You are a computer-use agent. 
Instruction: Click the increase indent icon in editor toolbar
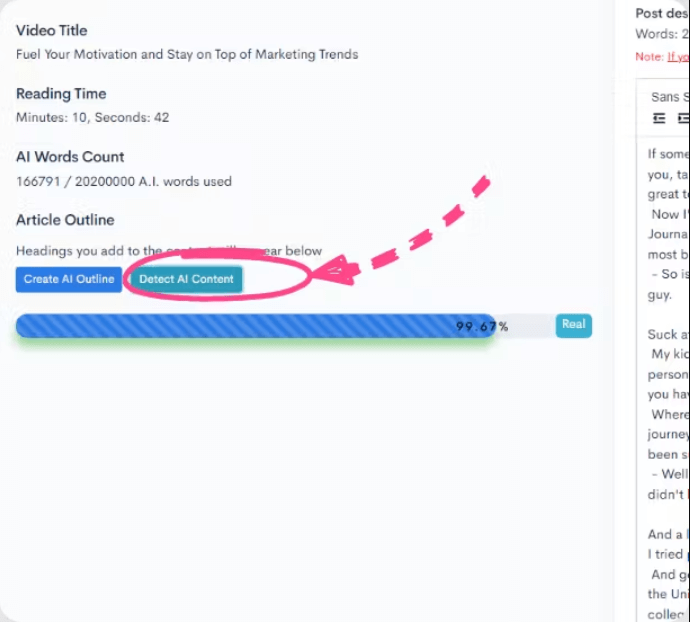(x=683, y=118)
